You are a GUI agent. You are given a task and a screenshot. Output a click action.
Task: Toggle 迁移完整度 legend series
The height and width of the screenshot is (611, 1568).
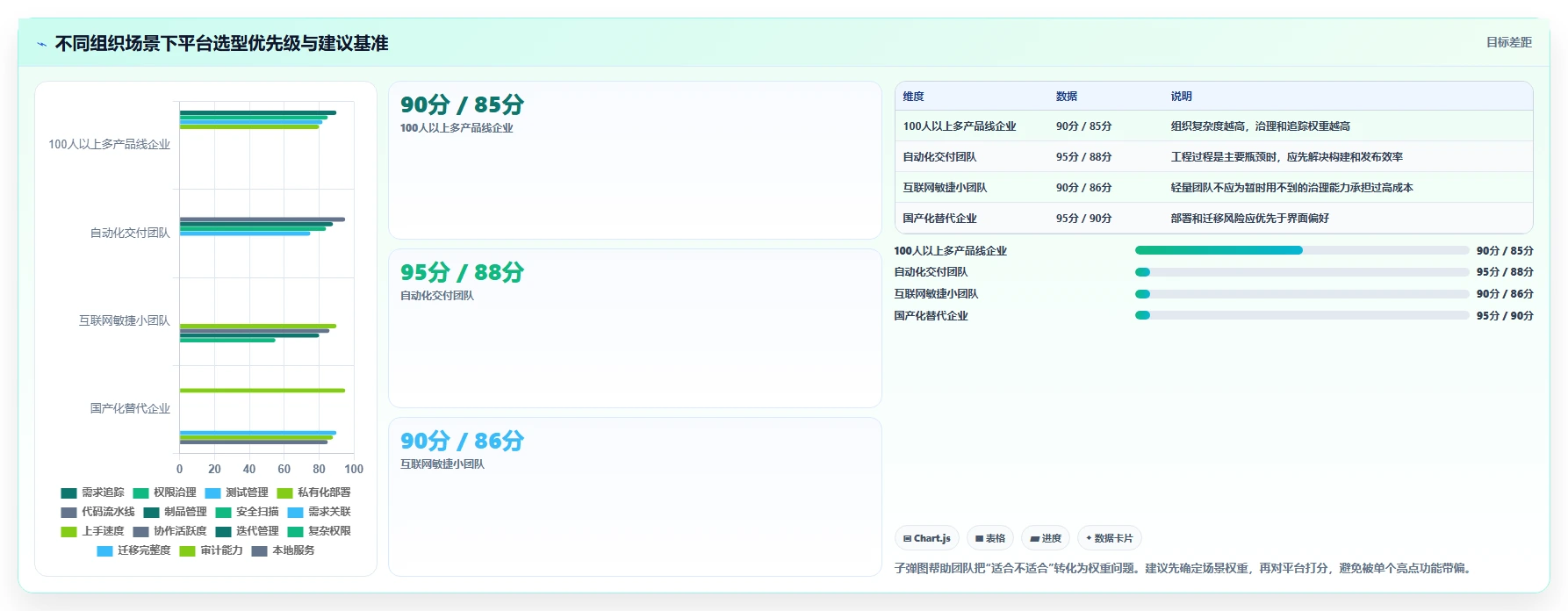click(133, 550)
